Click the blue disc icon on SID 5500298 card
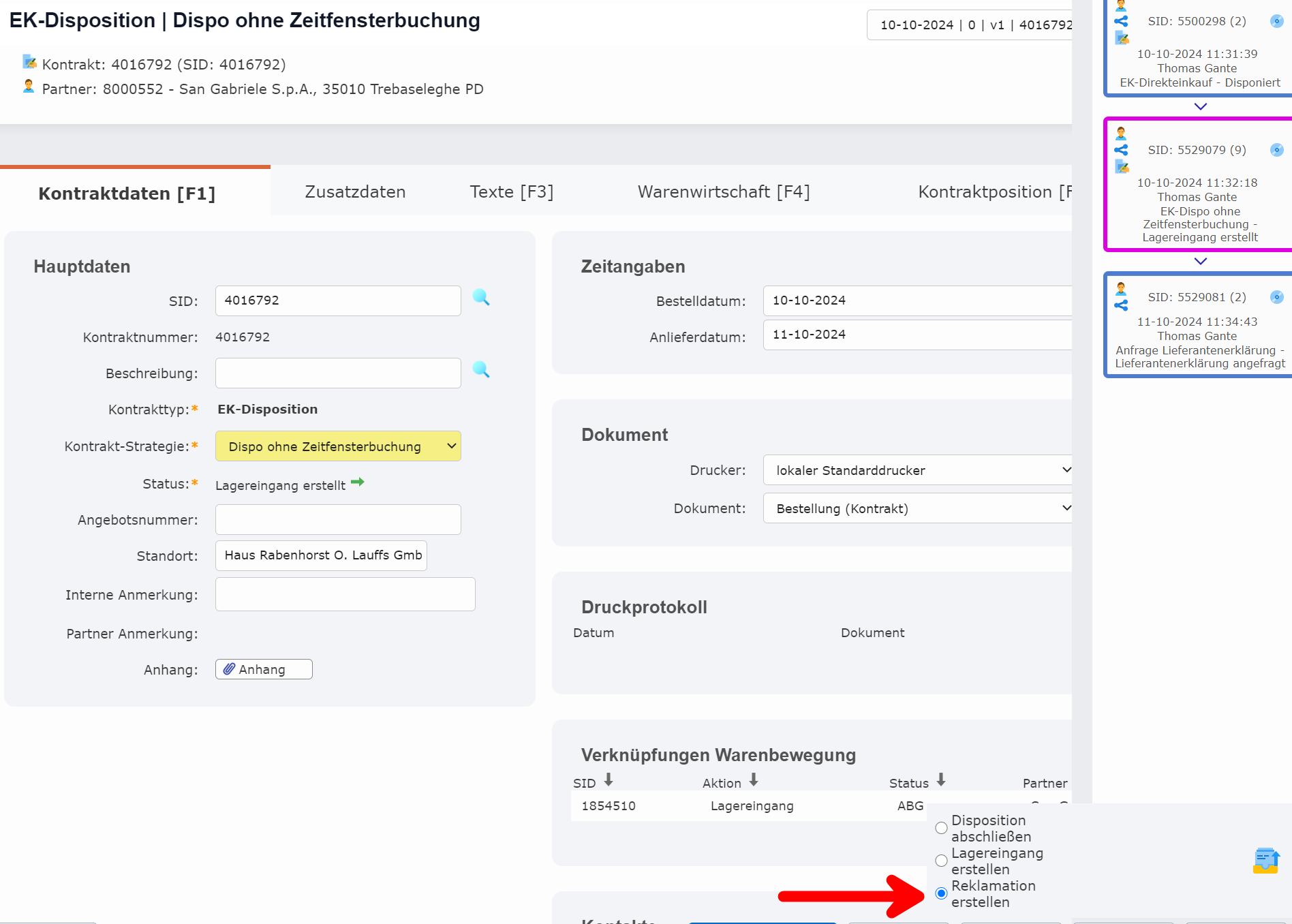This screenshot has height=924, width=1292. pos(1276,22)
